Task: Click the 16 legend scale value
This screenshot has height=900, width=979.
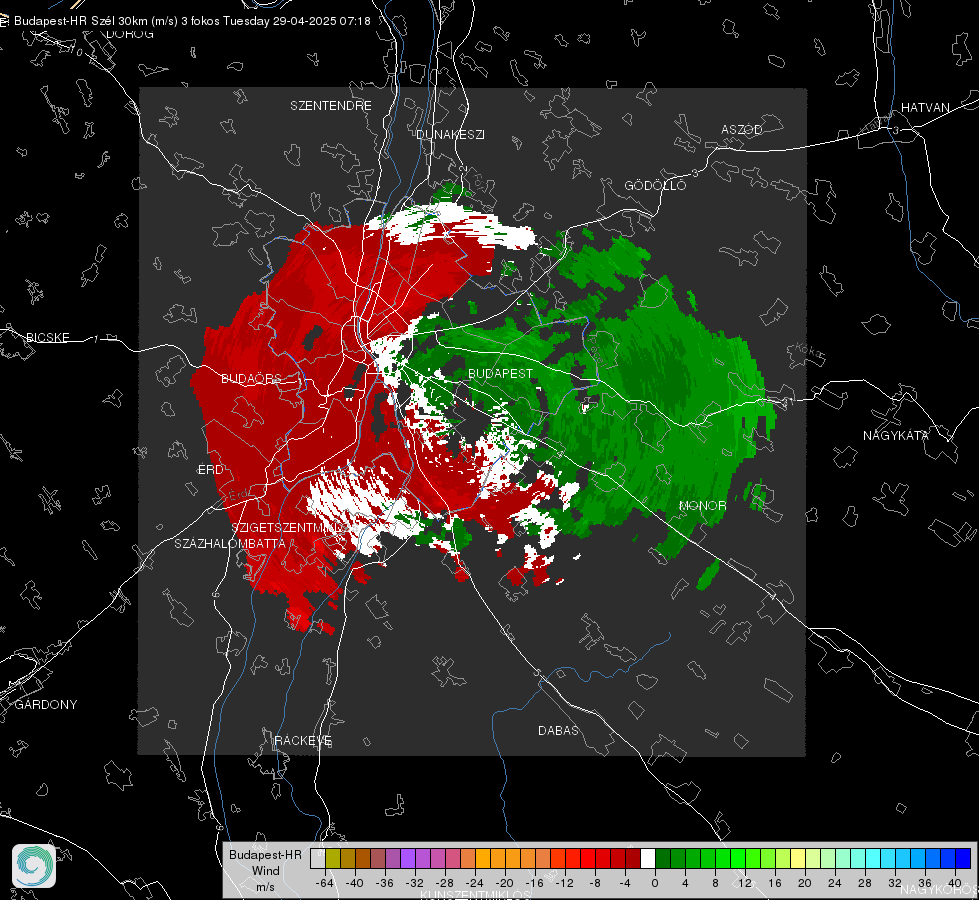Action: click(775, 883)
